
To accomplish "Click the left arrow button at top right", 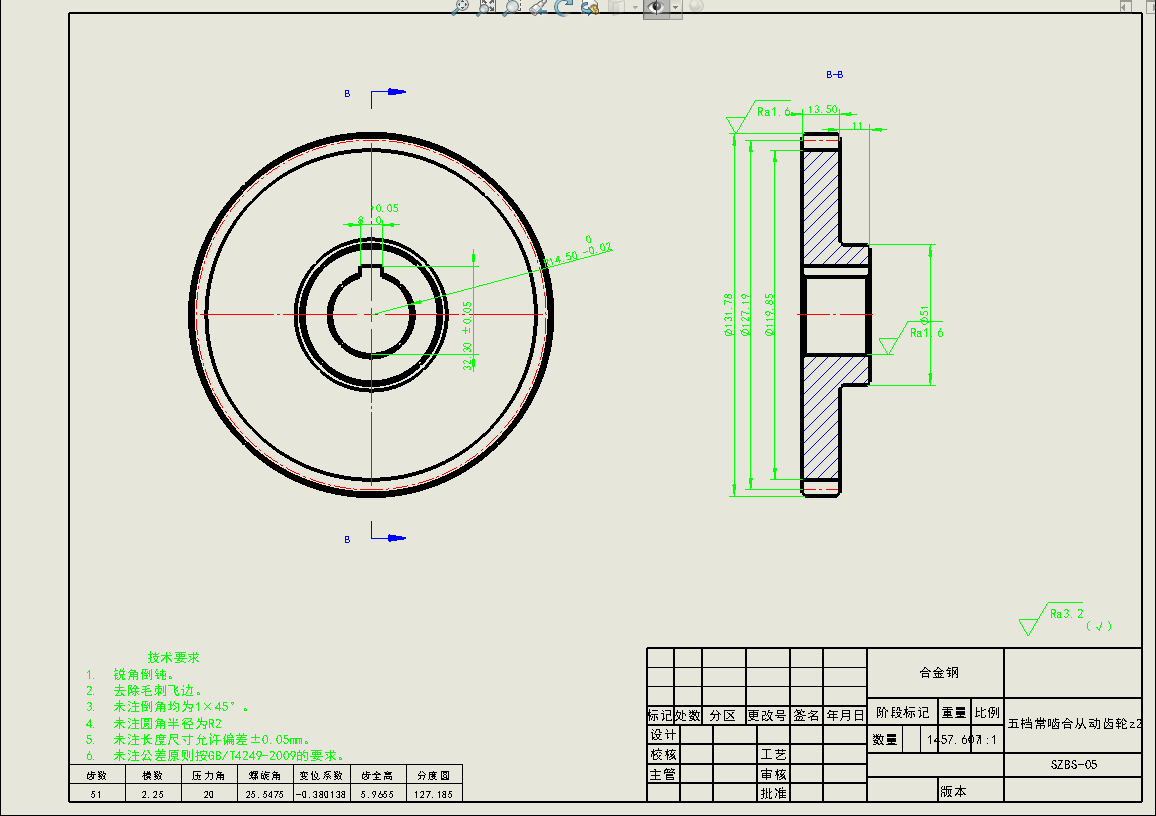I will click(x=1126, y=6).
